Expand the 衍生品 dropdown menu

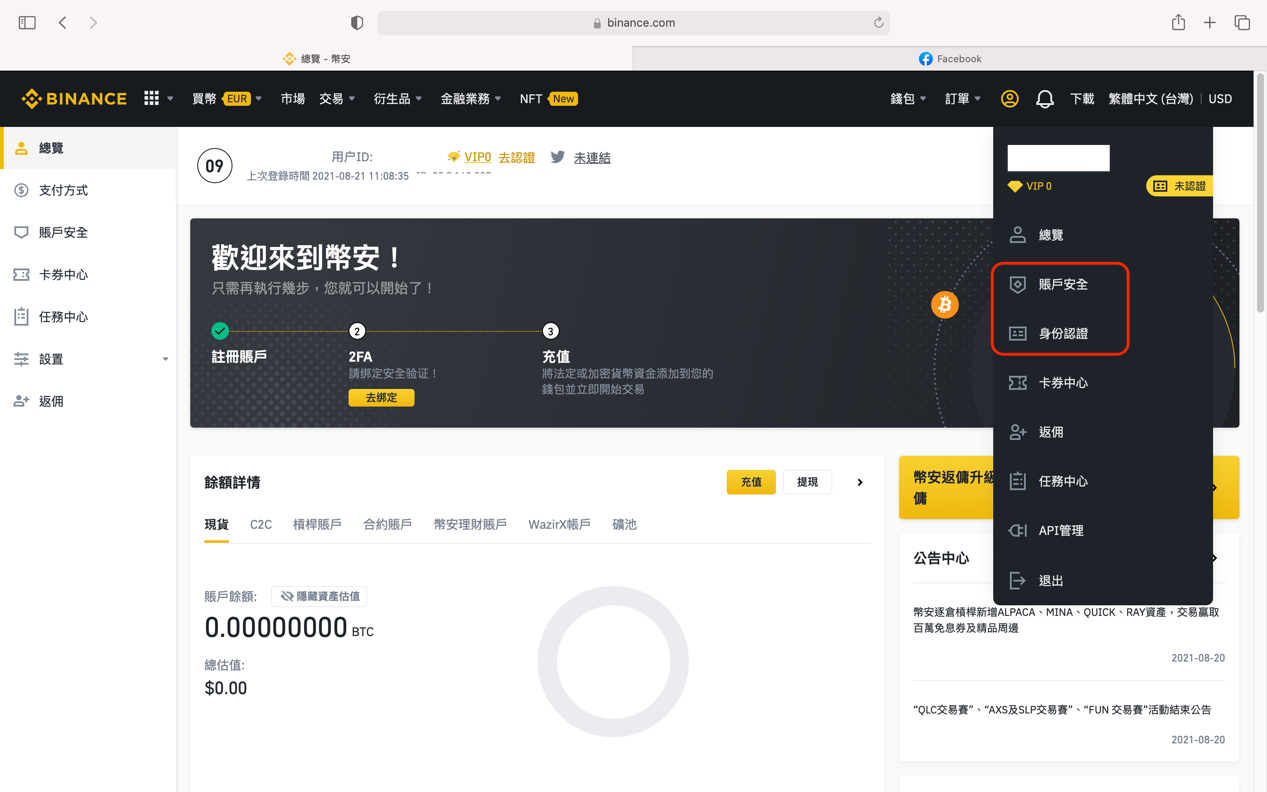point(397,99)
